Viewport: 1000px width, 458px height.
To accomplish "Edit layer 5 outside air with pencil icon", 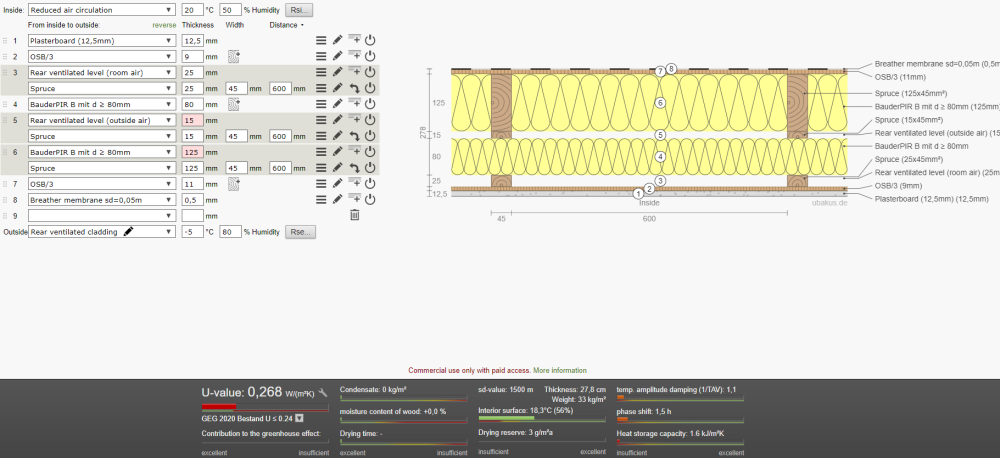I will point(337,120).
